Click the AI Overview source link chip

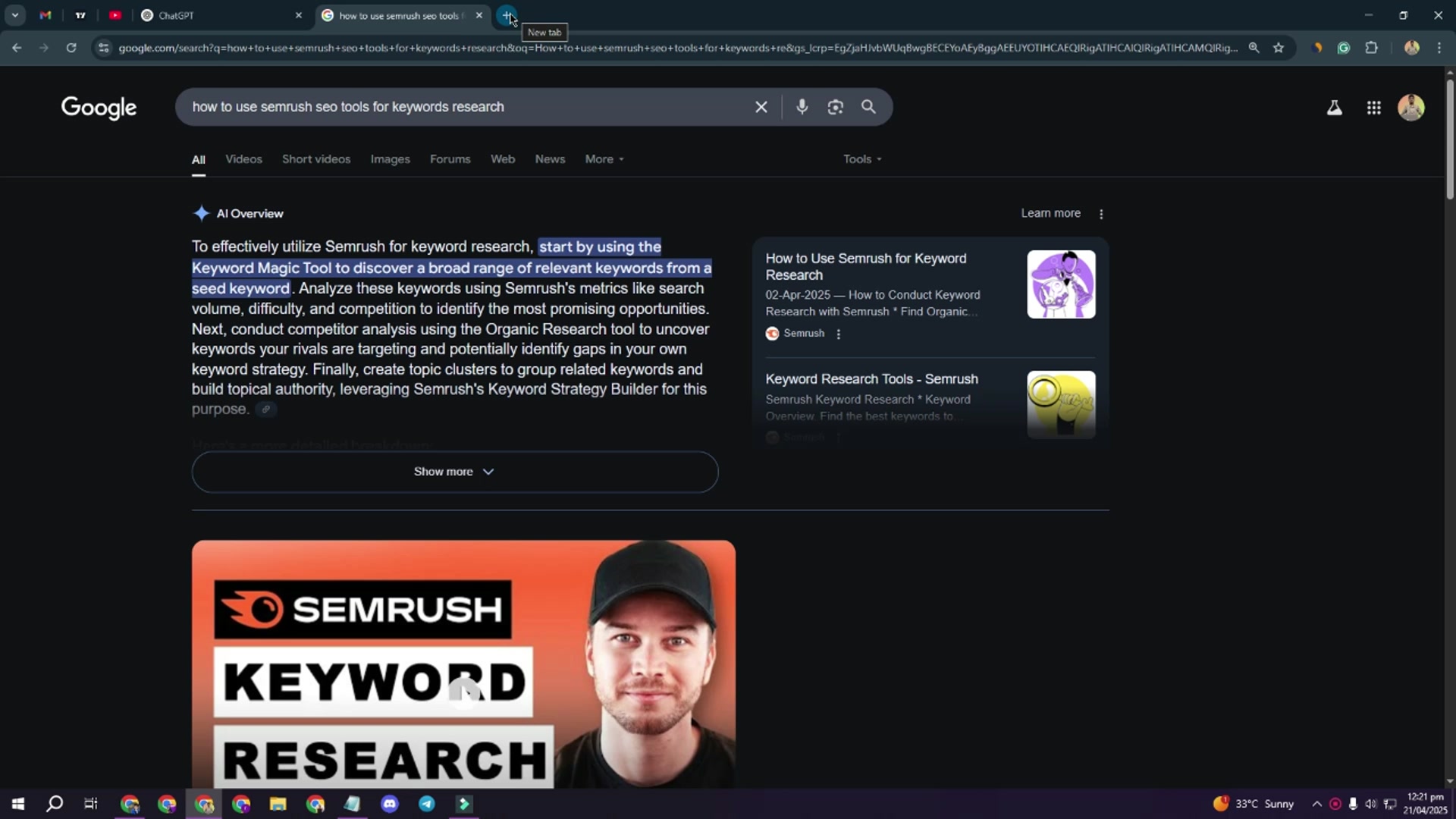click(x=265, y=409)
